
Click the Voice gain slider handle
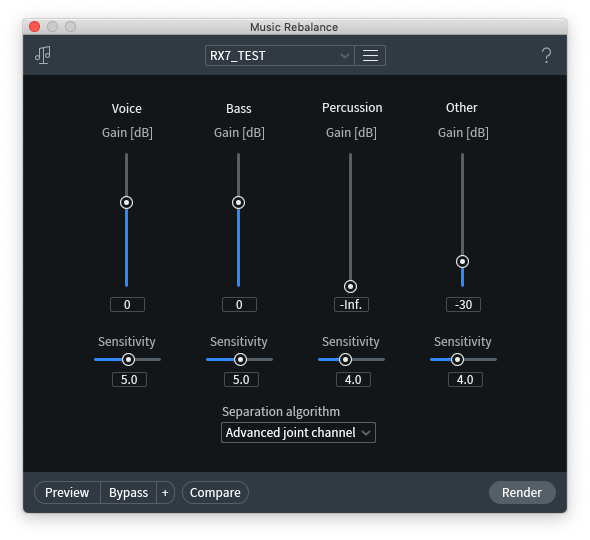tap(126, 202)
